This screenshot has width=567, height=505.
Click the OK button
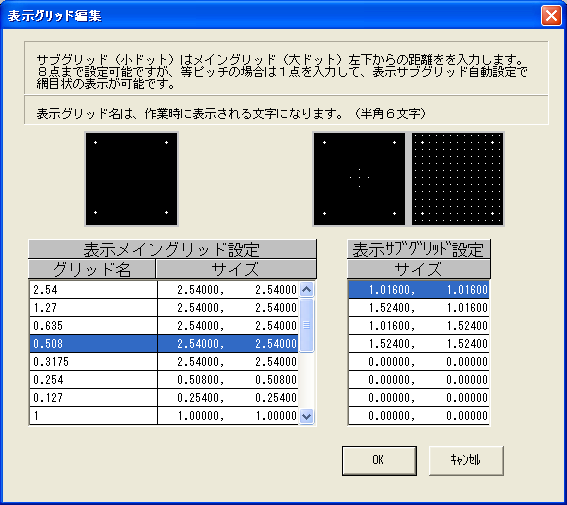click(379, 460)
